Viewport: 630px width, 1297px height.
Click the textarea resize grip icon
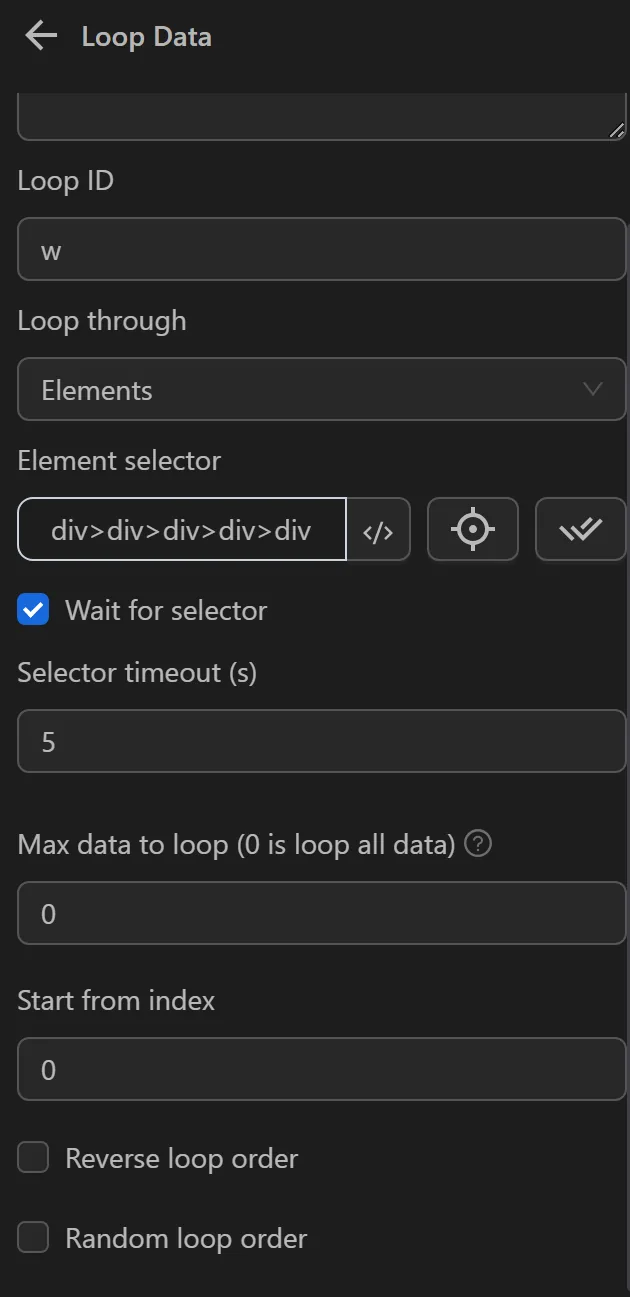point(618,128)
